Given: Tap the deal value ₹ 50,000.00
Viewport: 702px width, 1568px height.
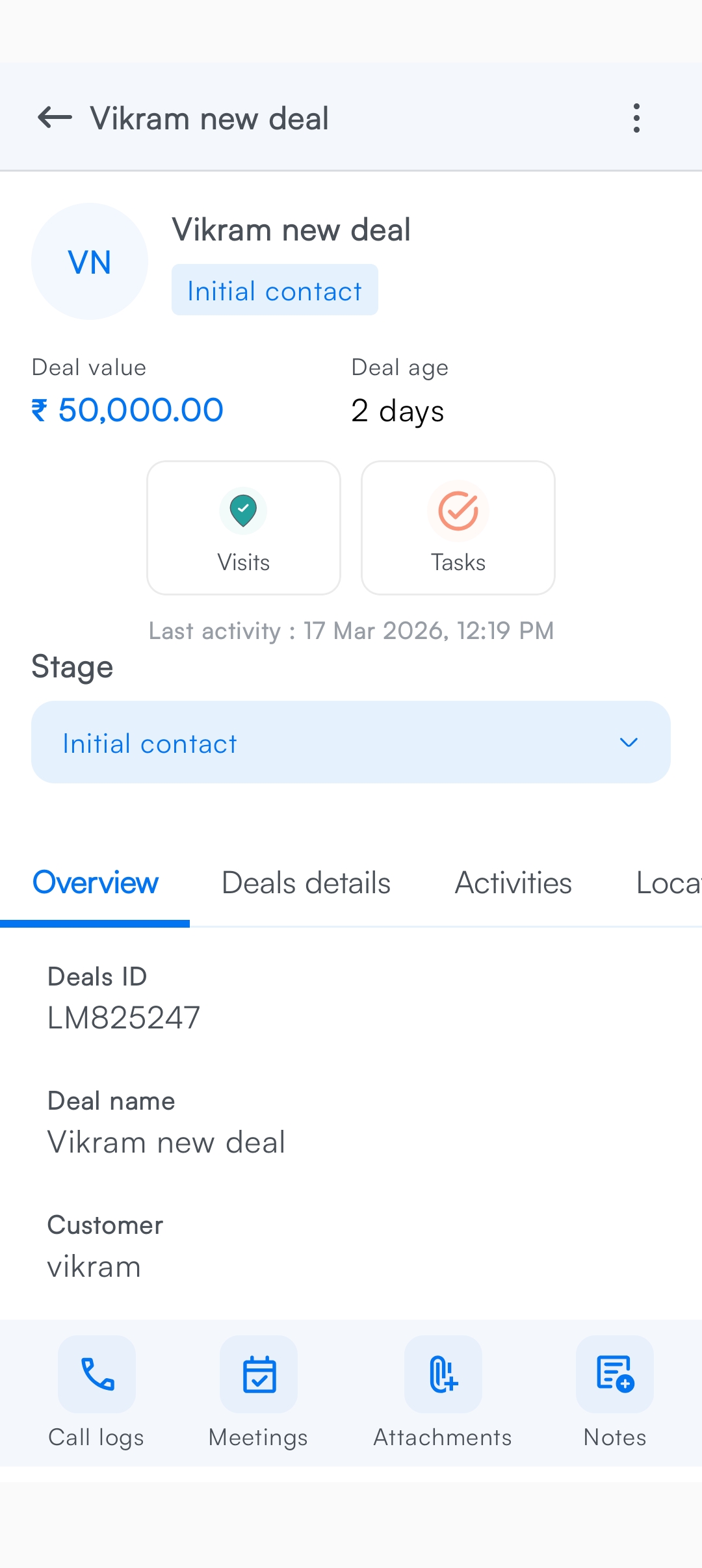Looking at the screenshot, I should 128,410.
